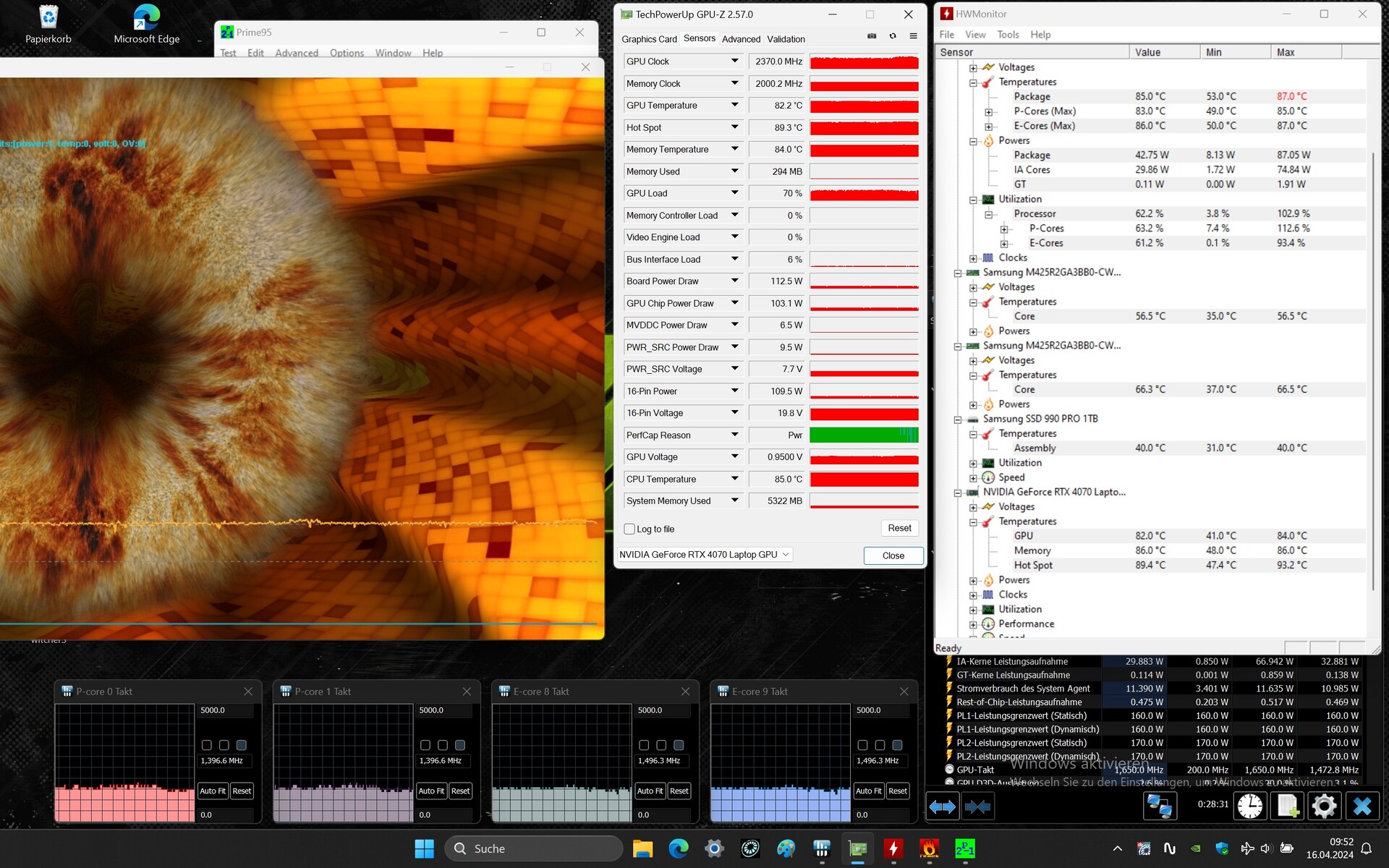Toggle rightmost filled checkbox in P-core 1 Takt
This screenshot has height=868, width=1389.
460,745
